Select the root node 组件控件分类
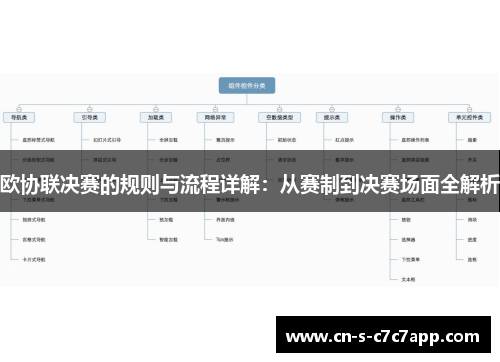The height and width of the screenshot is (362, 500). [247, 86]
